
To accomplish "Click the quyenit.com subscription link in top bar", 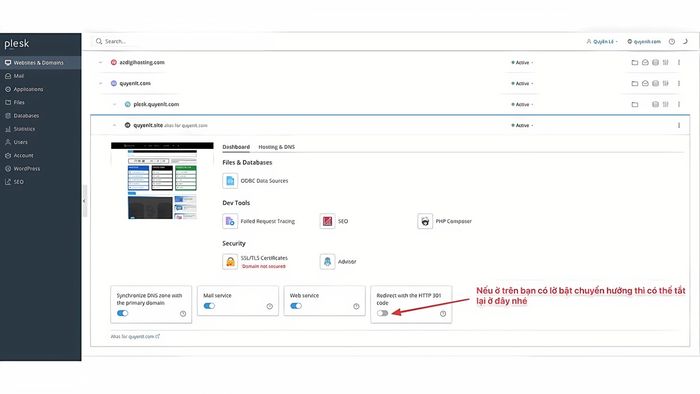I will 644,41.
